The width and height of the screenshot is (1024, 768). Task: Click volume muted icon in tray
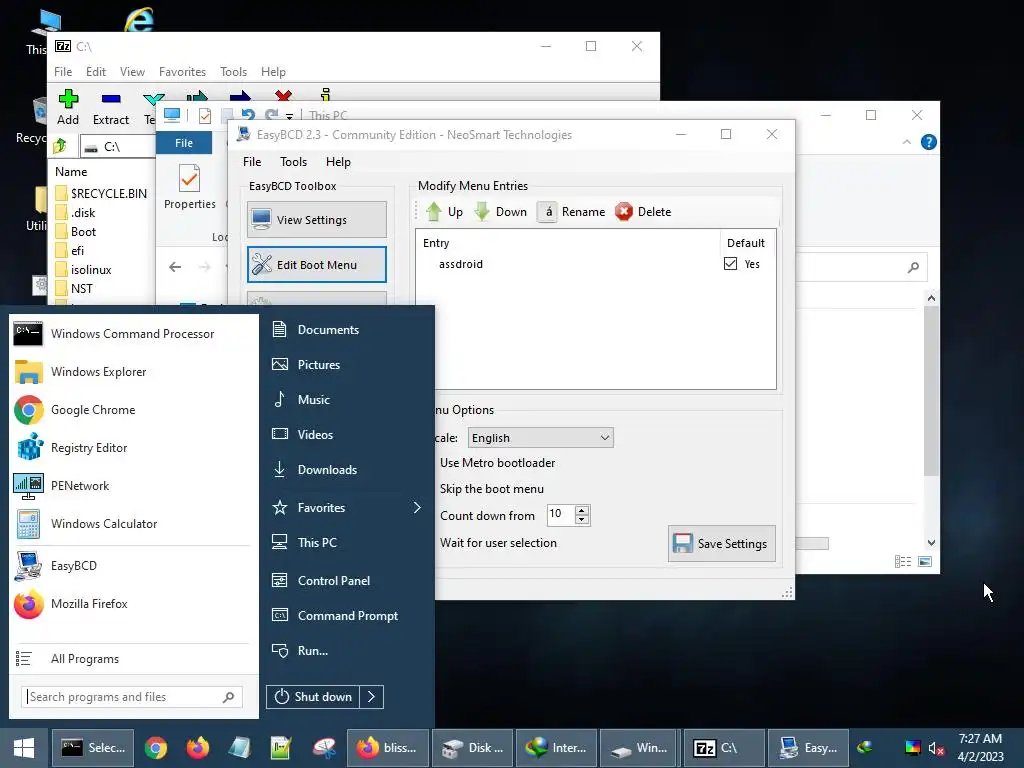(x=935, y=748)
